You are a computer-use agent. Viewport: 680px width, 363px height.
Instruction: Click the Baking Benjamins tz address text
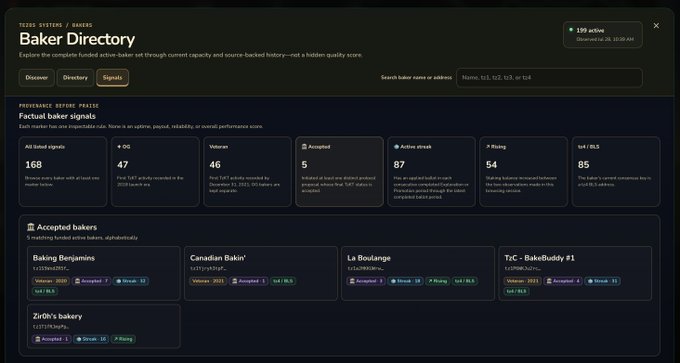pyautogui.click(x=51, y=268)
